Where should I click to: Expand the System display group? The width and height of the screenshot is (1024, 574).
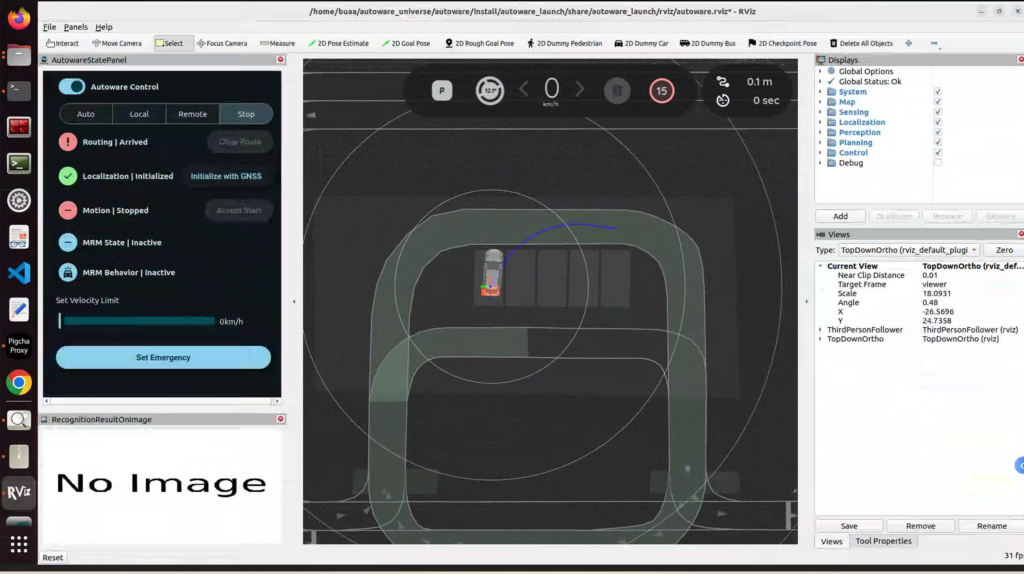(821, 91)
